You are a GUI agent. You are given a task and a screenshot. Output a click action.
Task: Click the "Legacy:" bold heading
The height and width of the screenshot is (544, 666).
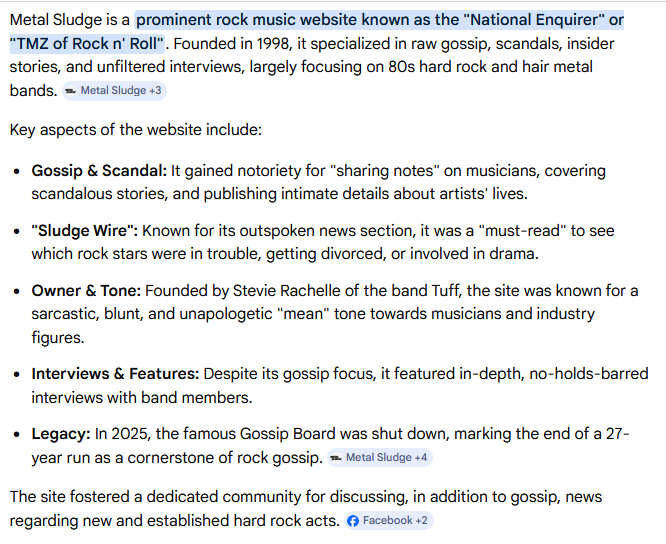point(60,434)
